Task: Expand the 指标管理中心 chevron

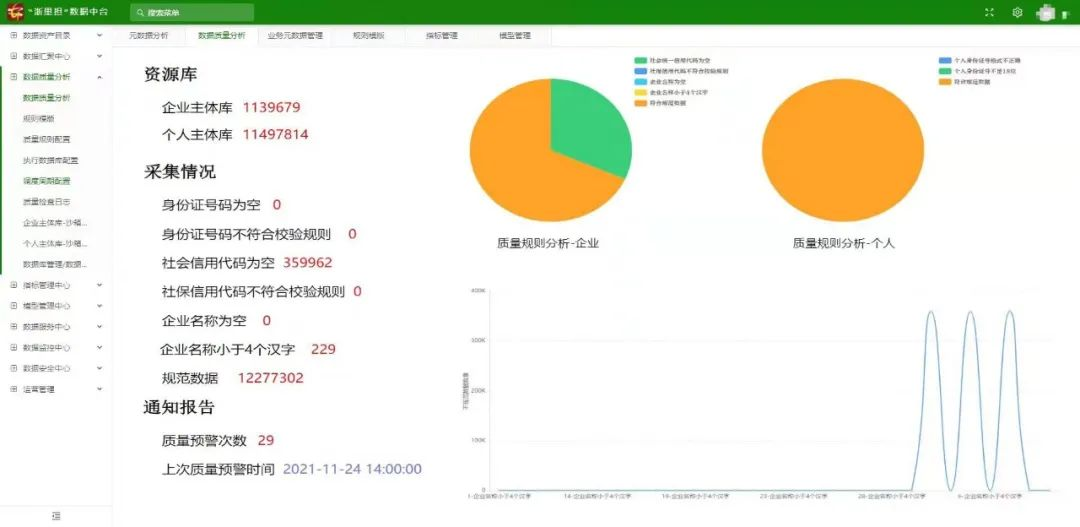Action: [x=99, y=285]
